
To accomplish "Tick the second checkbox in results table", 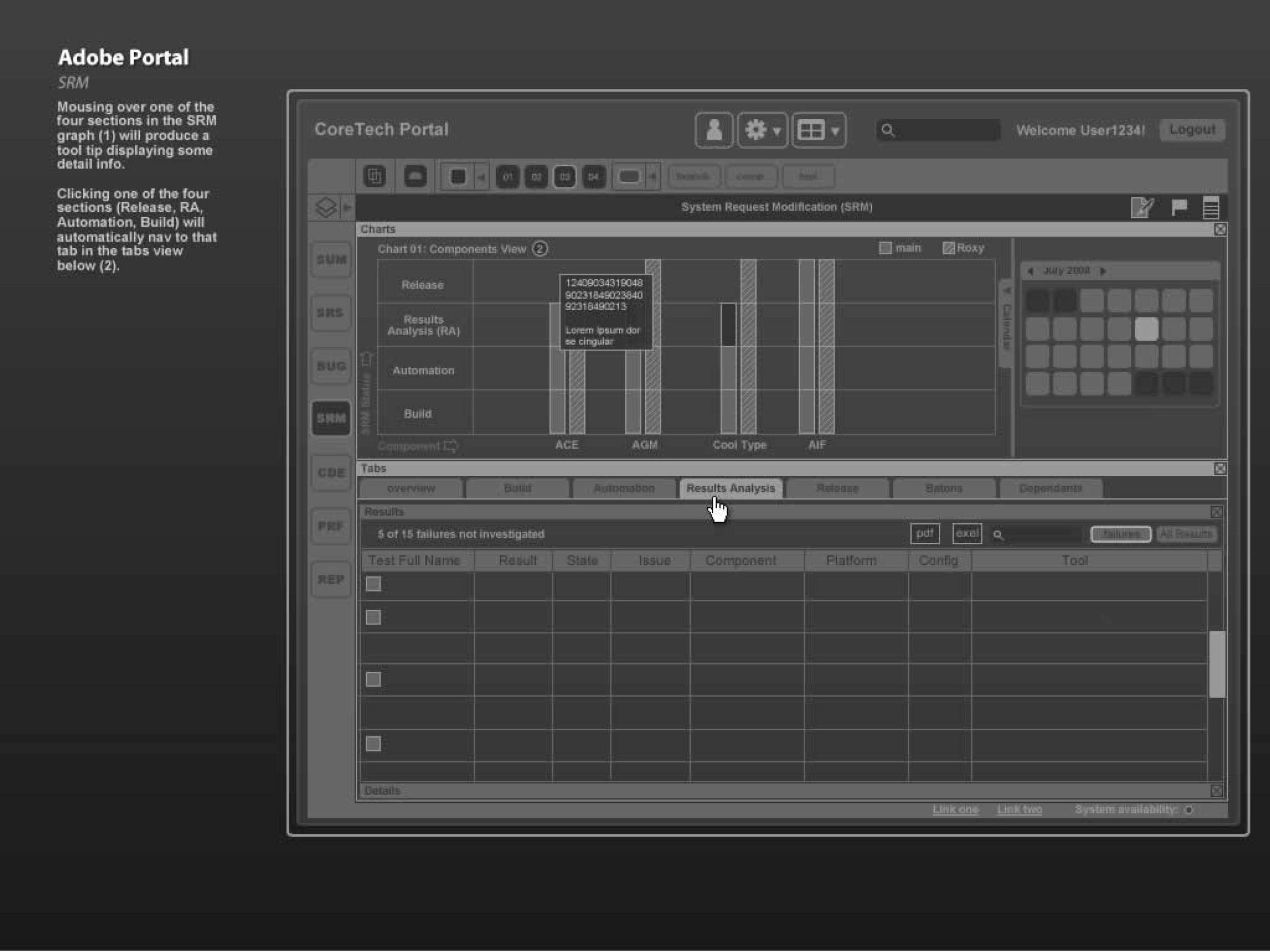I will (373, 617).
